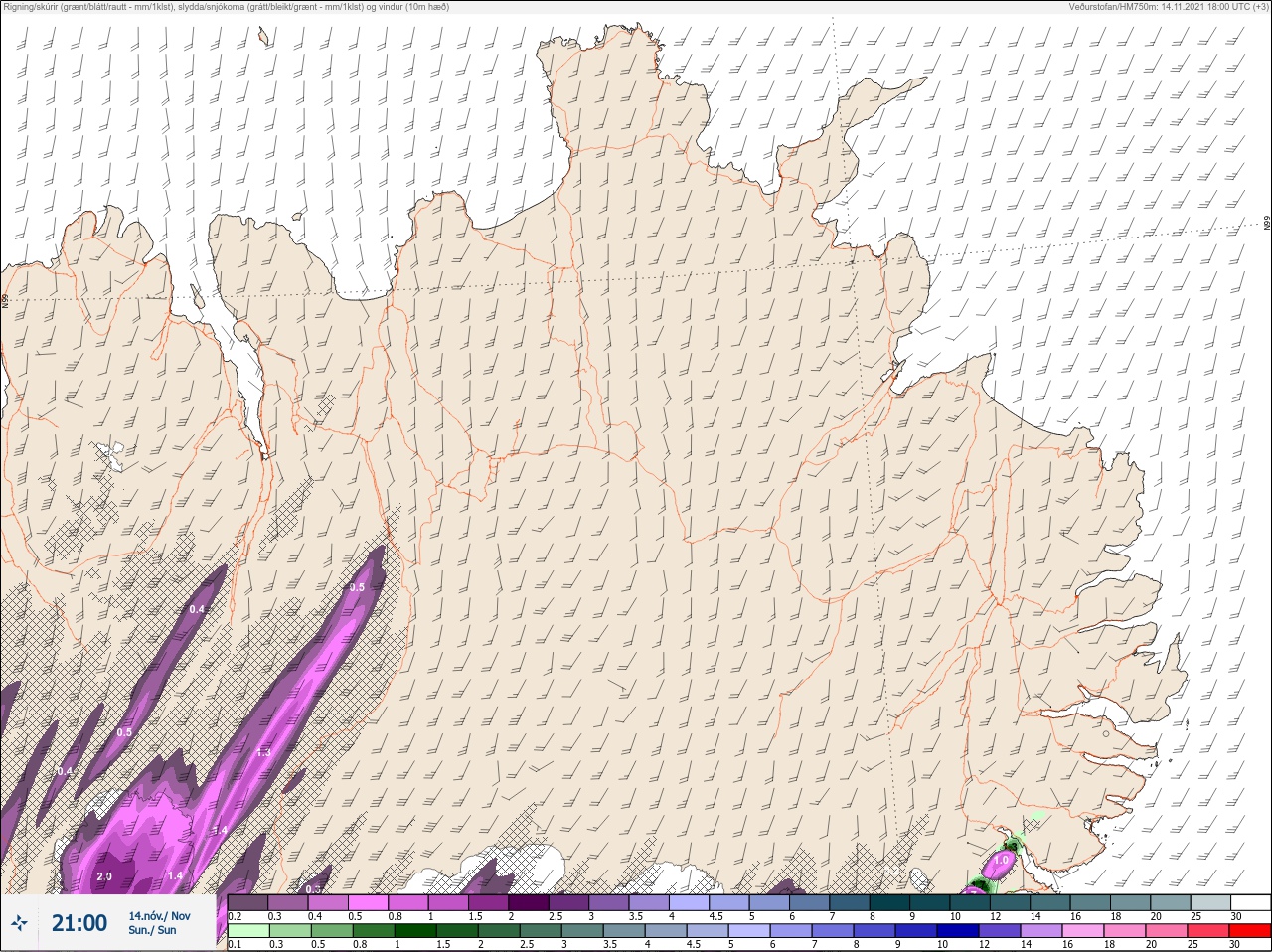The height and width of the screenshot is (952, 1272).
Task: Pick the white swatch after 30 in snow legend
Action: 1251,903
